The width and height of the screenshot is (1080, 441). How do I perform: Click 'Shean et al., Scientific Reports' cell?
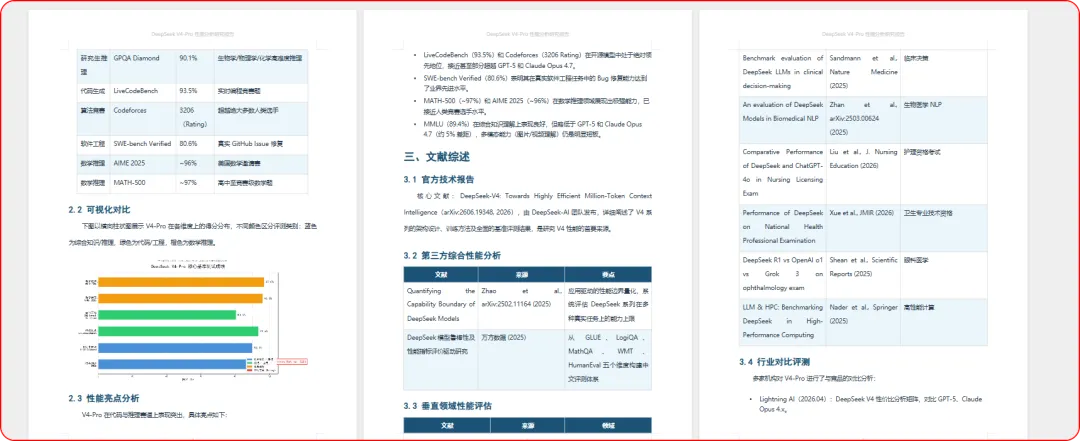(x=864, y=274)
